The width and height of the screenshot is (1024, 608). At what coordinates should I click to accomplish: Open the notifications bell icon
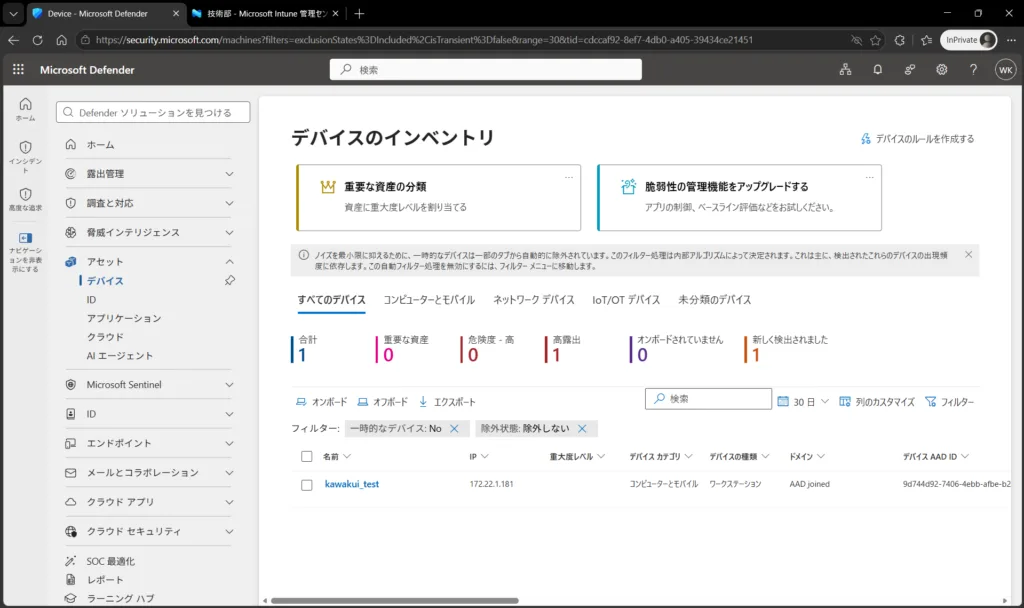point(878,69)
